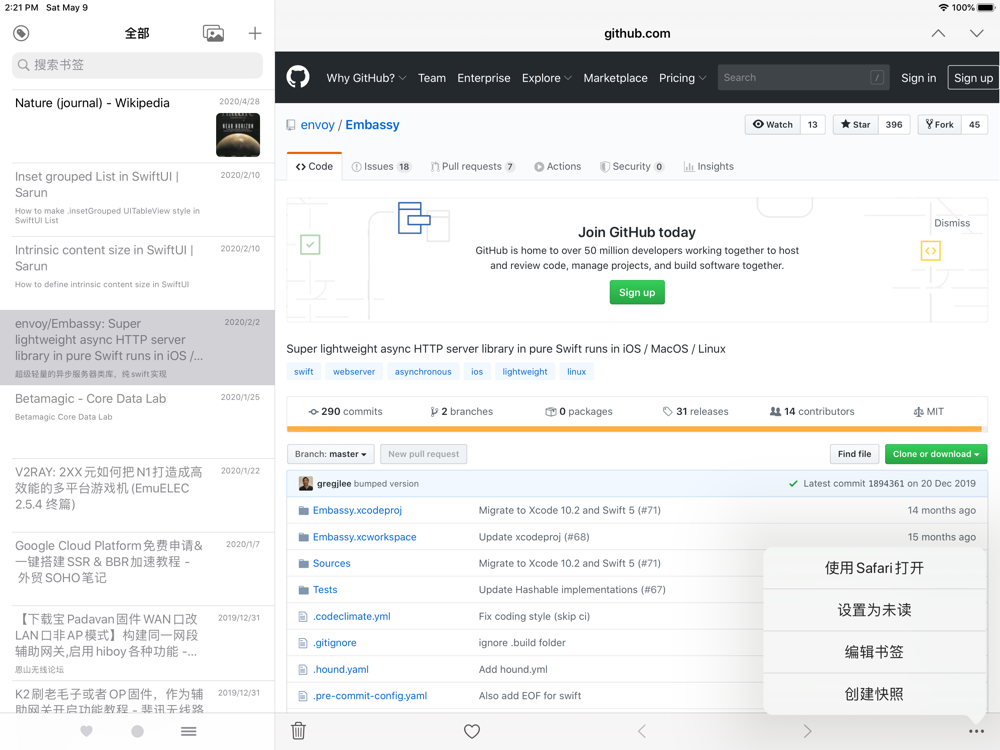Dismiss the Join GitHub banner
The height and width of the screenshot is (750, 1000).
(952, 223)
